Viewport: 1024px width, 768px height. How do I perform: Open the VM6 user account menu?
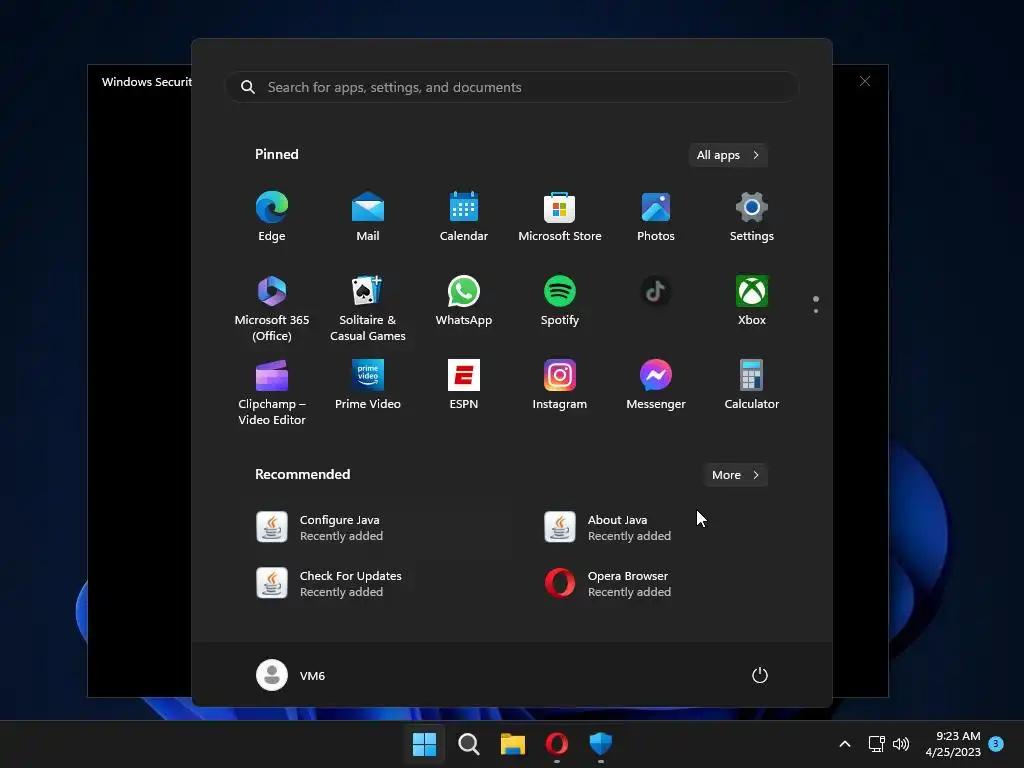coord(291,675)
